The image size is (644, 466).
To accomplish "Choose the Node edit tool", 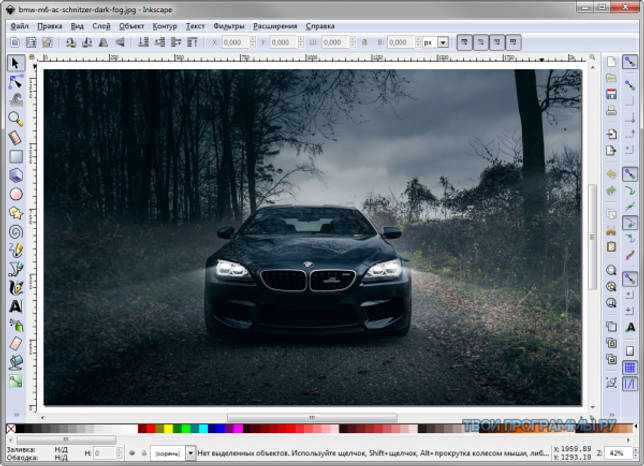I will [16, 82].
